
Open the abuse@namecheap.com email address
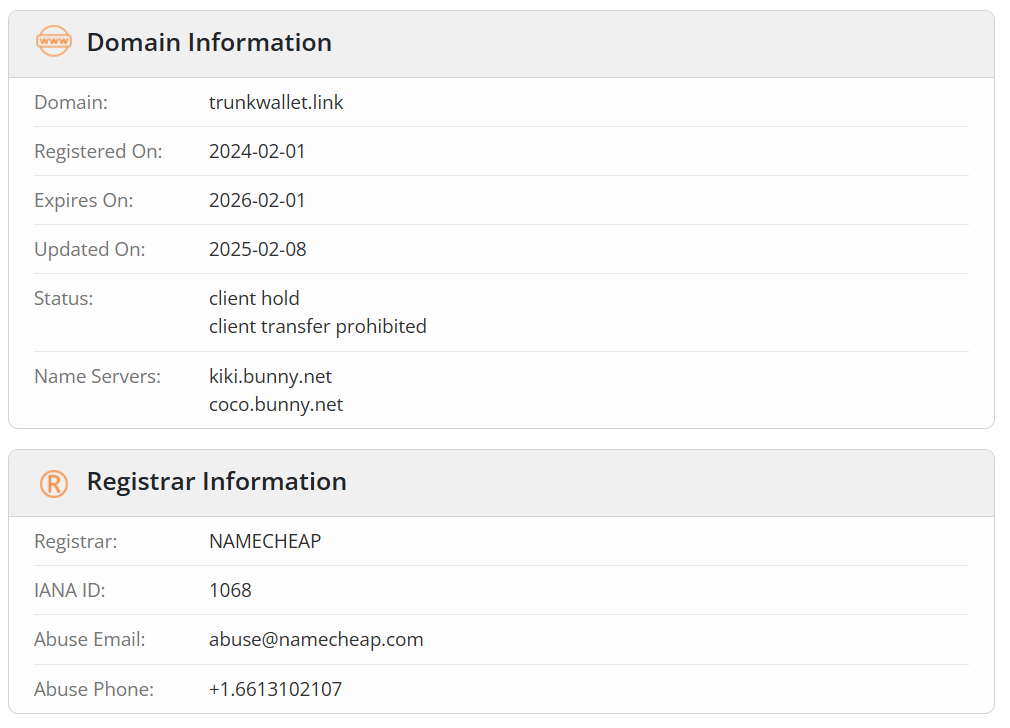pos(316,640)
